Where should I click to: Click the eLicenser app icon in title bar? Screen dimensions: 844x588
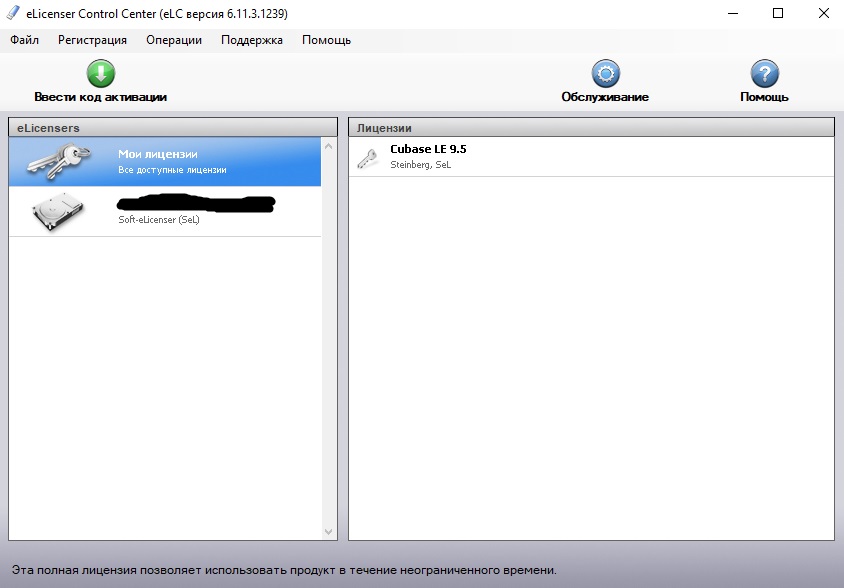coord(13,13)
